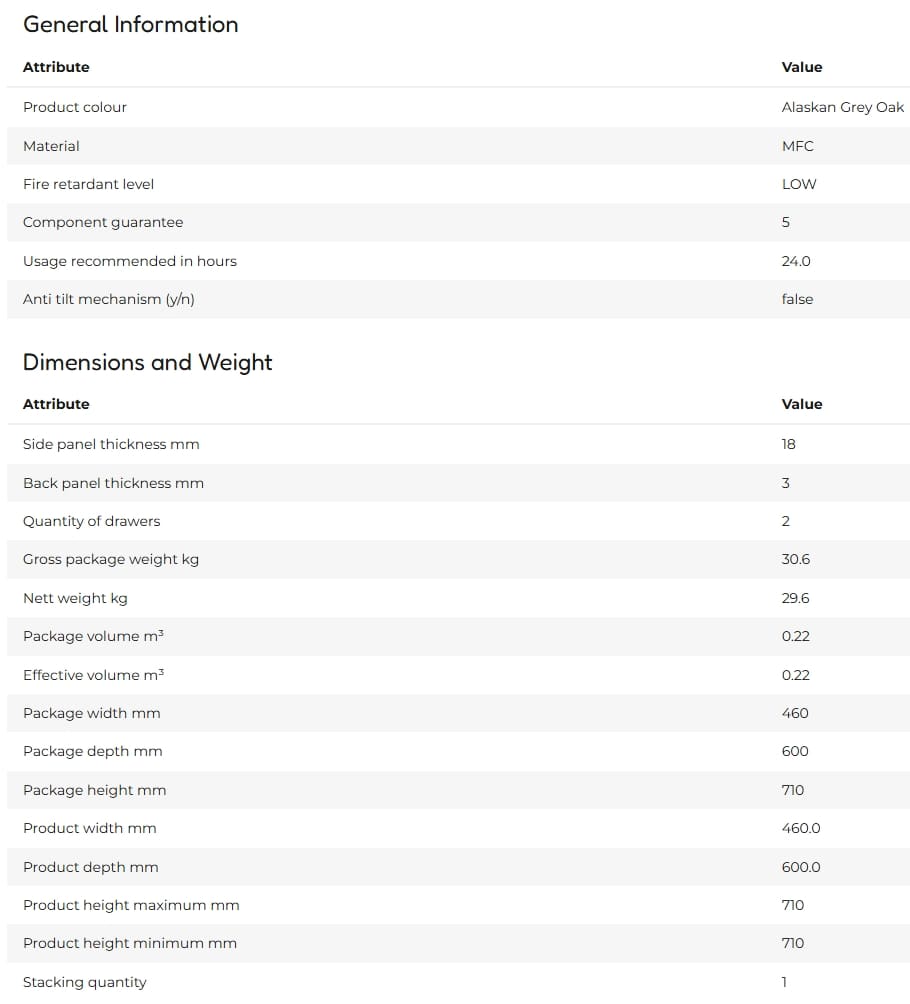Select the Nett weight kg label
This screenshot has width=910, height=1004.
(x=76, y=598)
